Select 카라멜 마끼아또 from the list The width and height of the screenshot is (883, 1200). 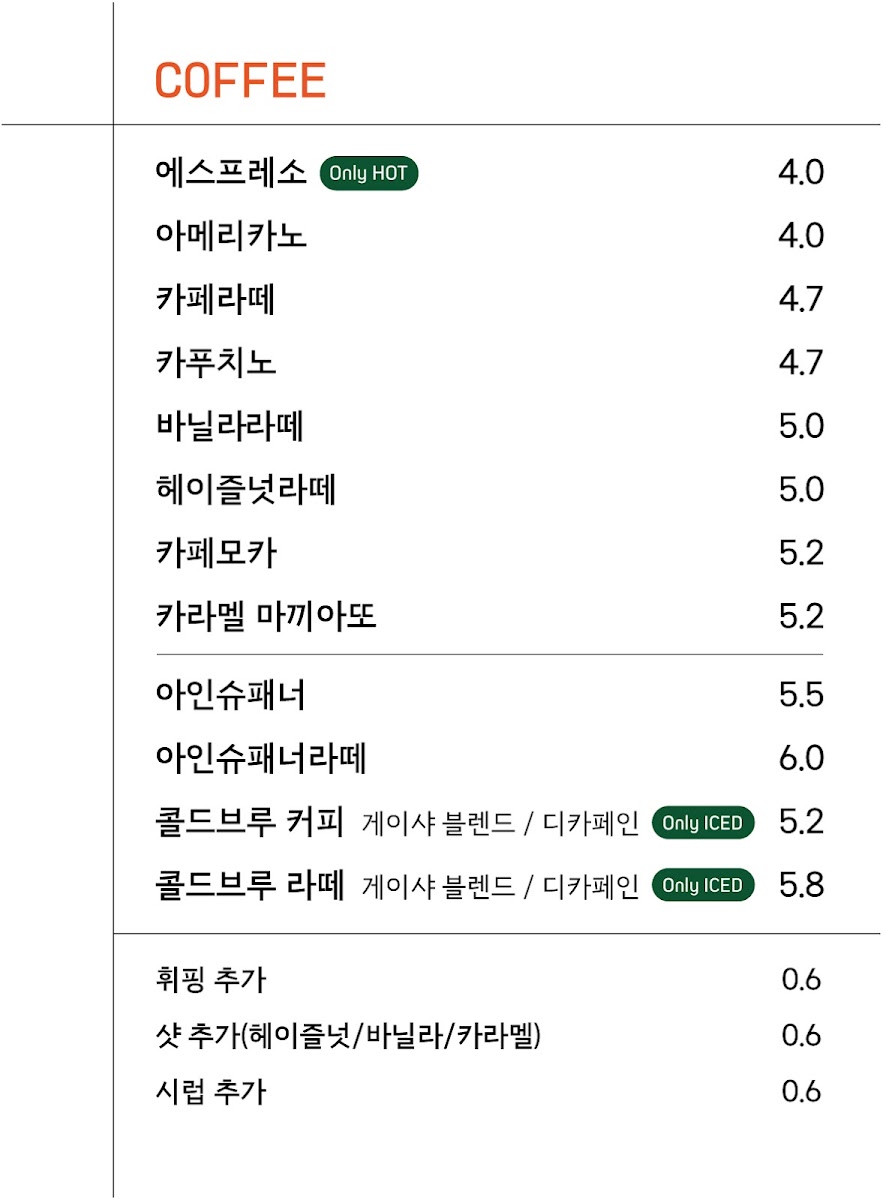(x=266, y=616)
